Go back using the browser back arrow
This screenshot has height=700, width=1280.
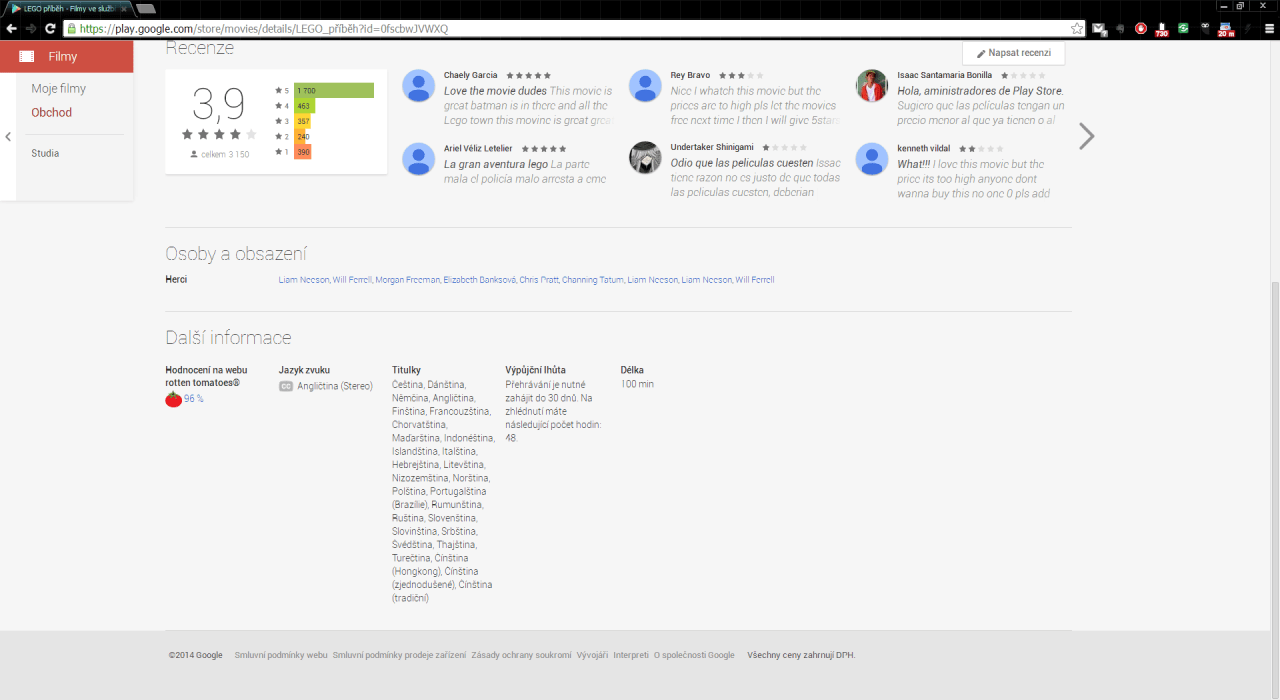pyautogui.click(x=11, y=29)
